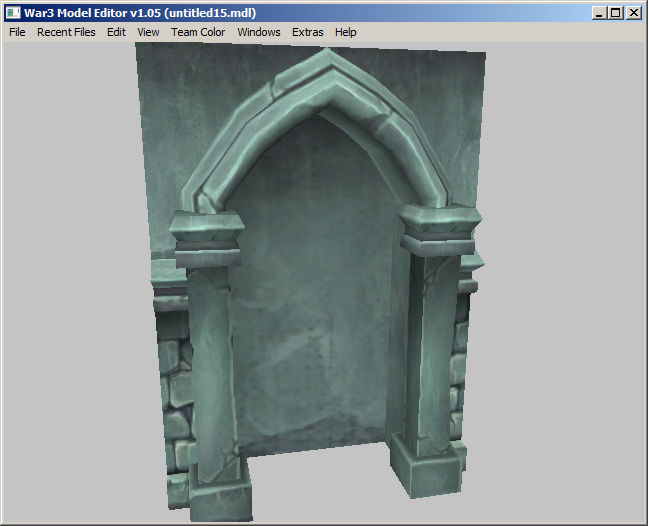Open the Help menu

click(x=345, y=32)
